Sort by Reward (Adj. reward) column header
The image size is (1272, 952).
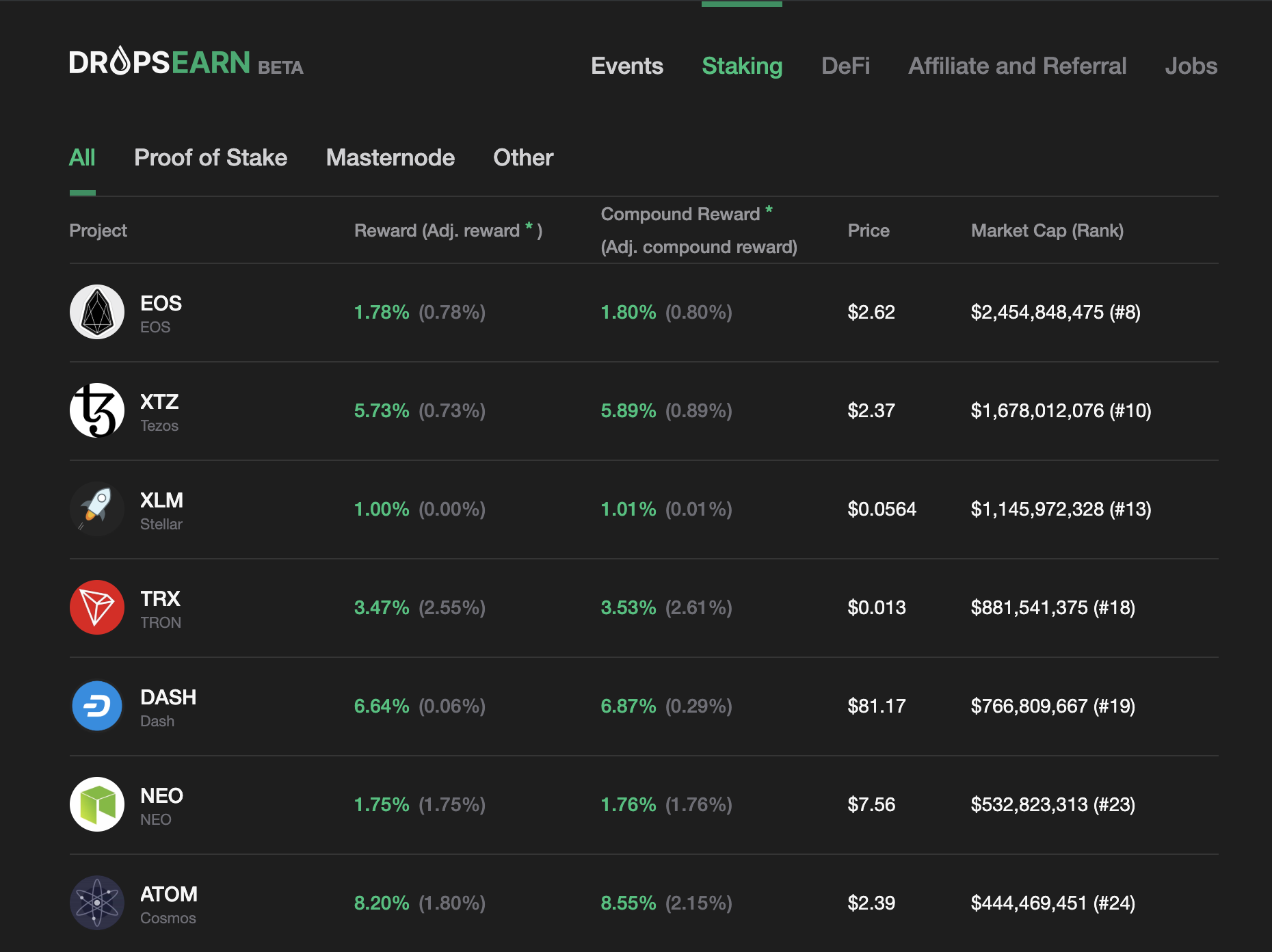pyautogui.click(x=448, y=230)
